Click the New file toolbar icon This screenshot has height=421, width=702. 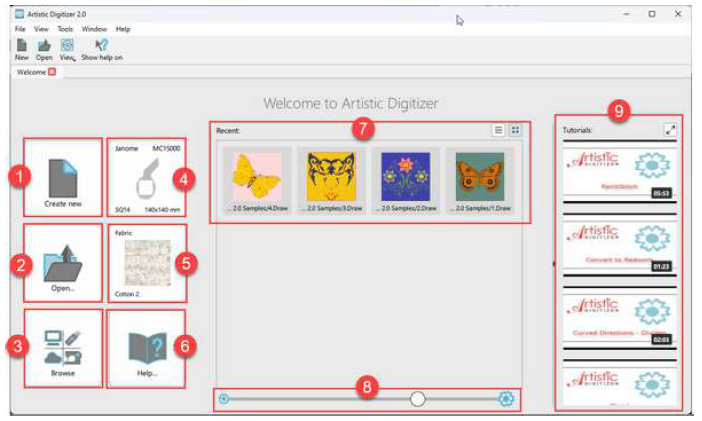[x=21, y=46]
